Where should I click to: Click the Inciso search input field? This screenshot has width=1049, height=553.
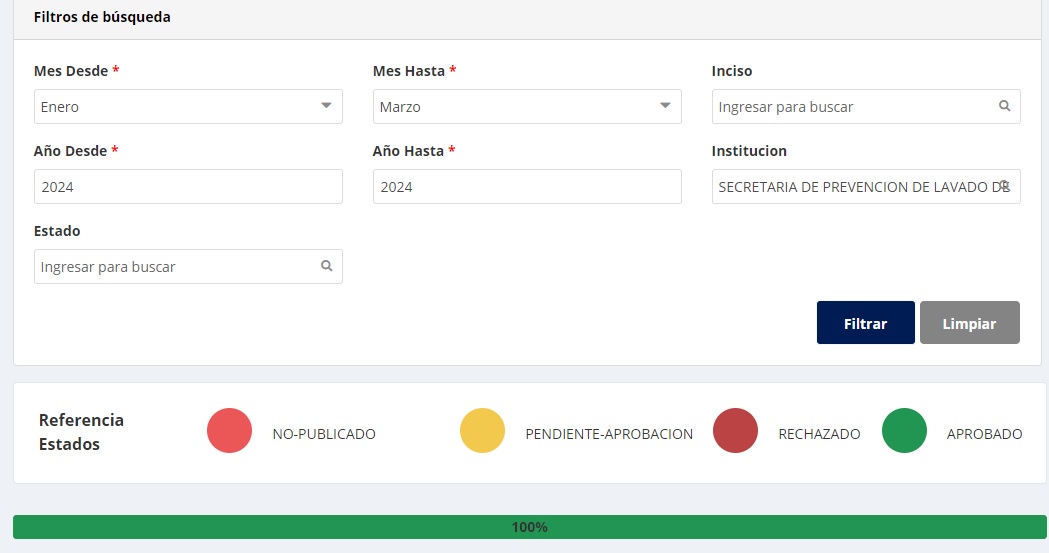pos(866,106)
